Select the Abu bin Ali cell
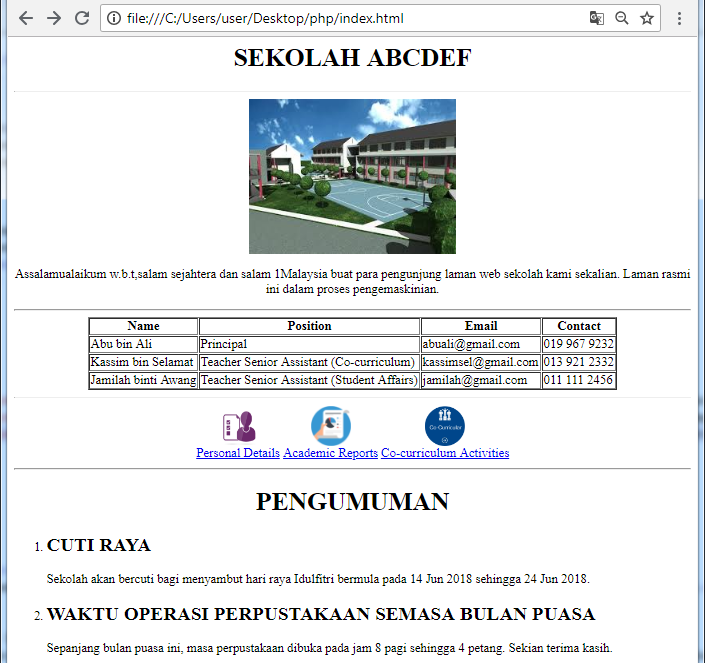The height and width of the screenshot is (663, 705). (x=143, y=344)
